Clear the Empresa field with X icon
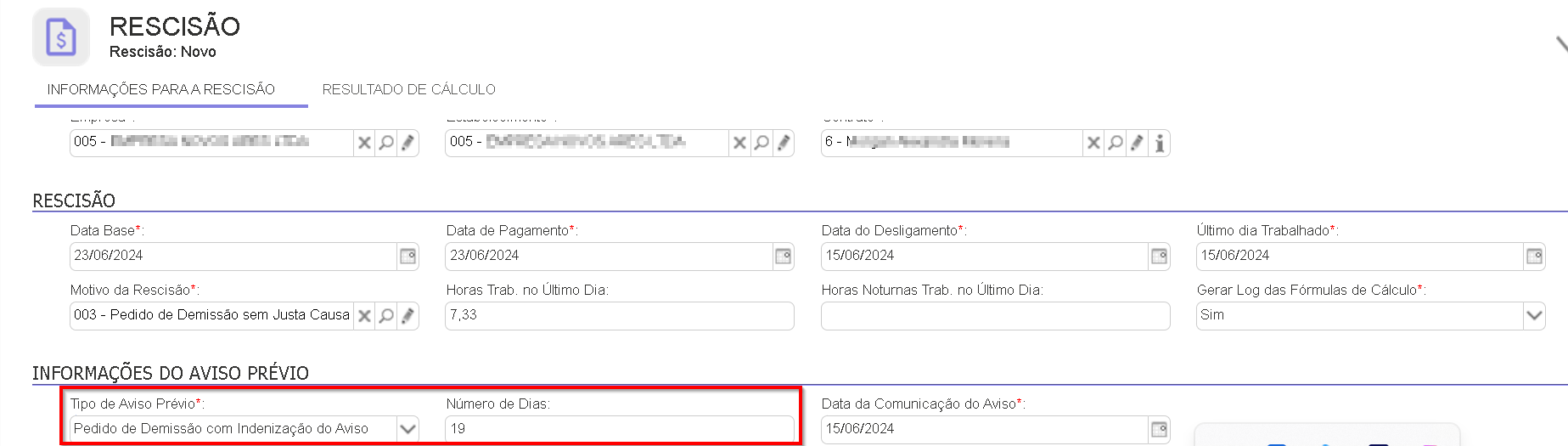Viewport: 1568px width, 446px height. click(364, 143)
